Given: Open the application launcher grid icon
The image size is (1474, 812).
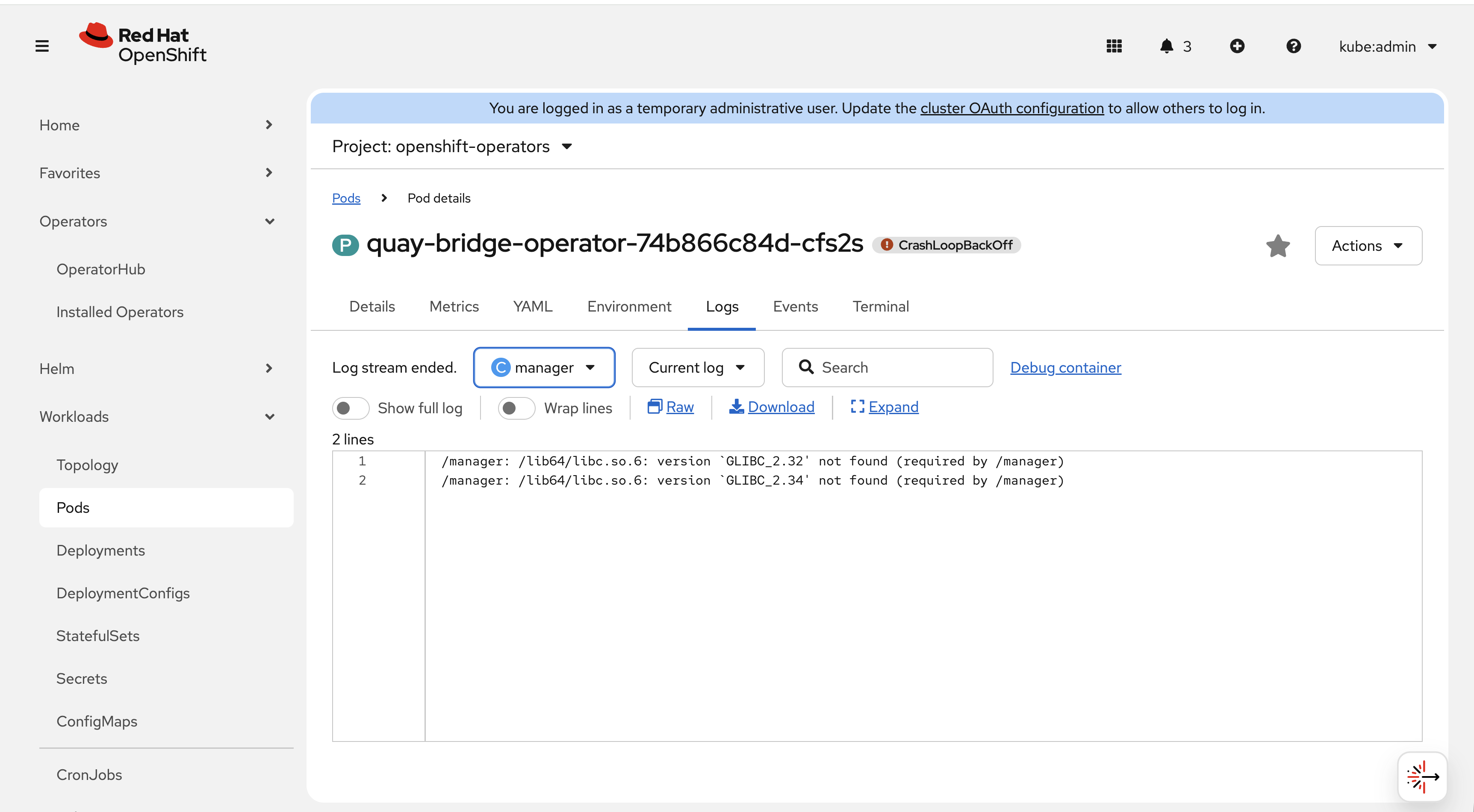Looking at the screenshot, I should pos(1114,46).
